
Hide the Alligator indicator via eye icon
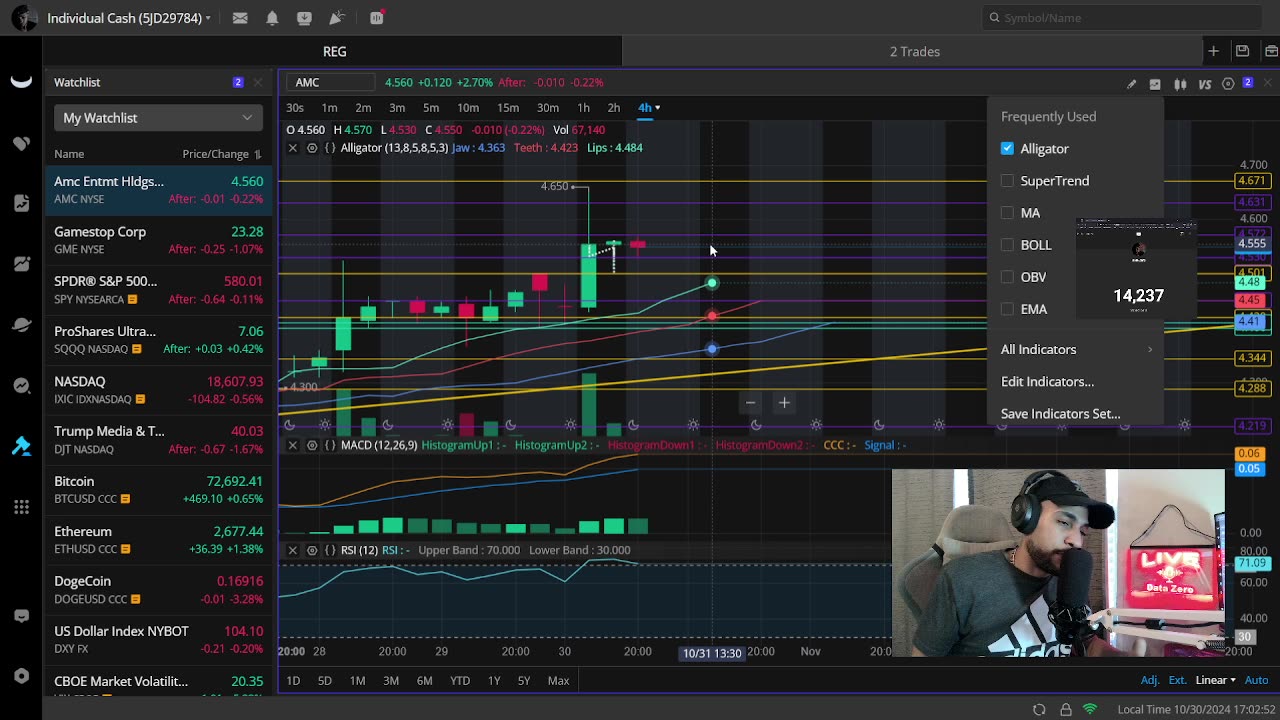coord(312,148)
